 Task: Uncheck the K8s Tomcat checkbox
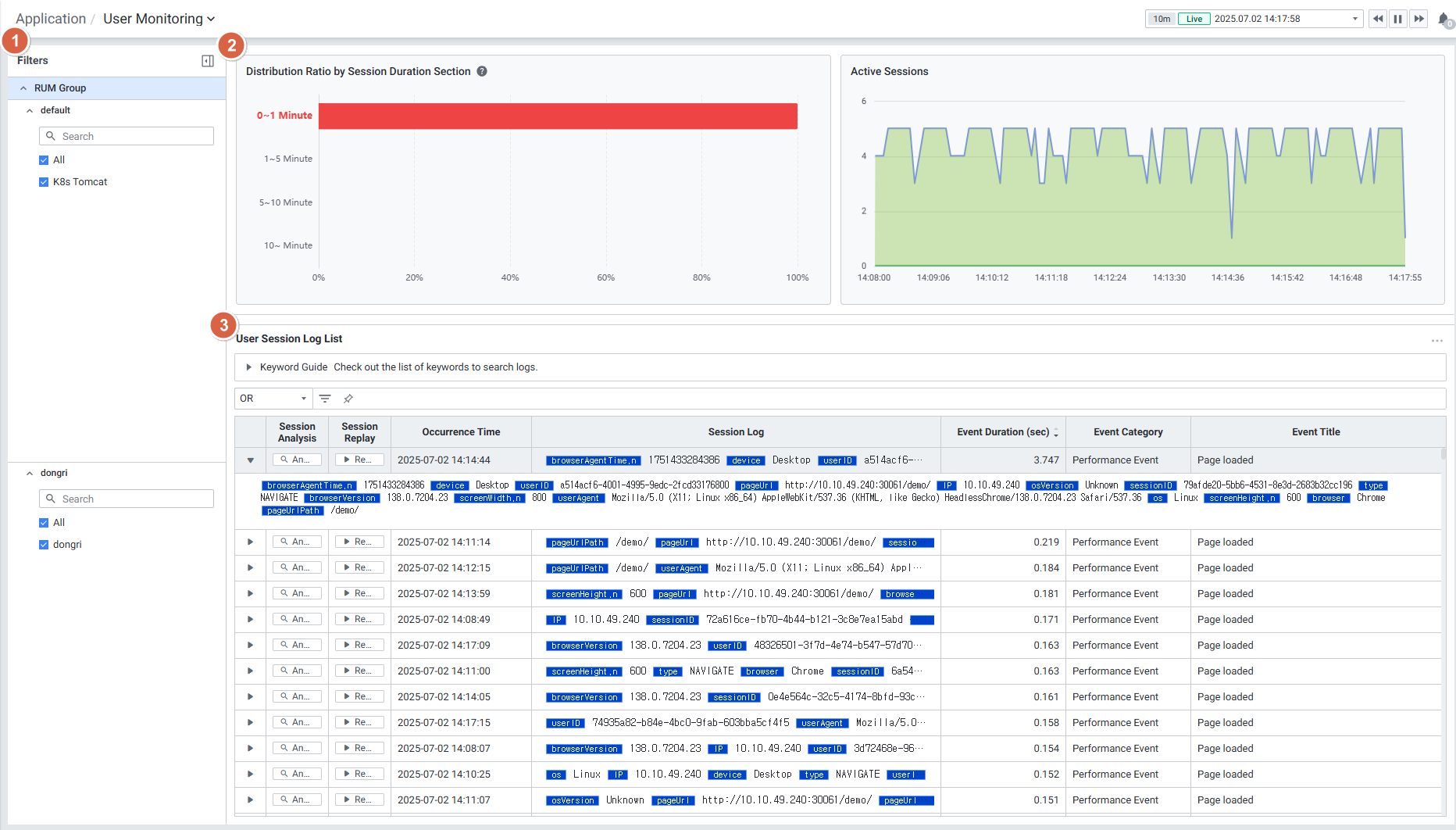point(44,182)
